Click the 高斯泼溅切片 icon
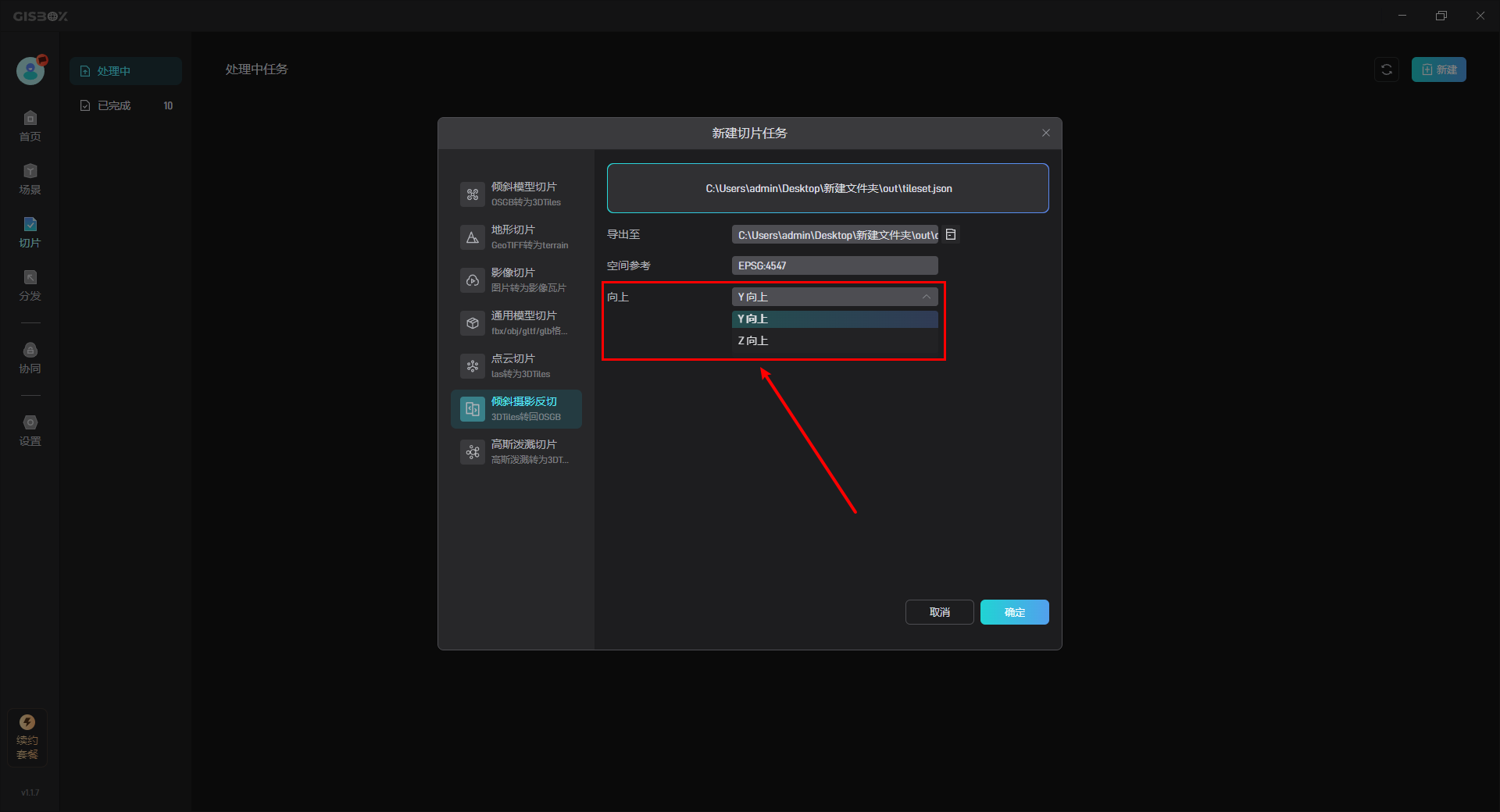The image size is (1500, 812). click(473, 452)
